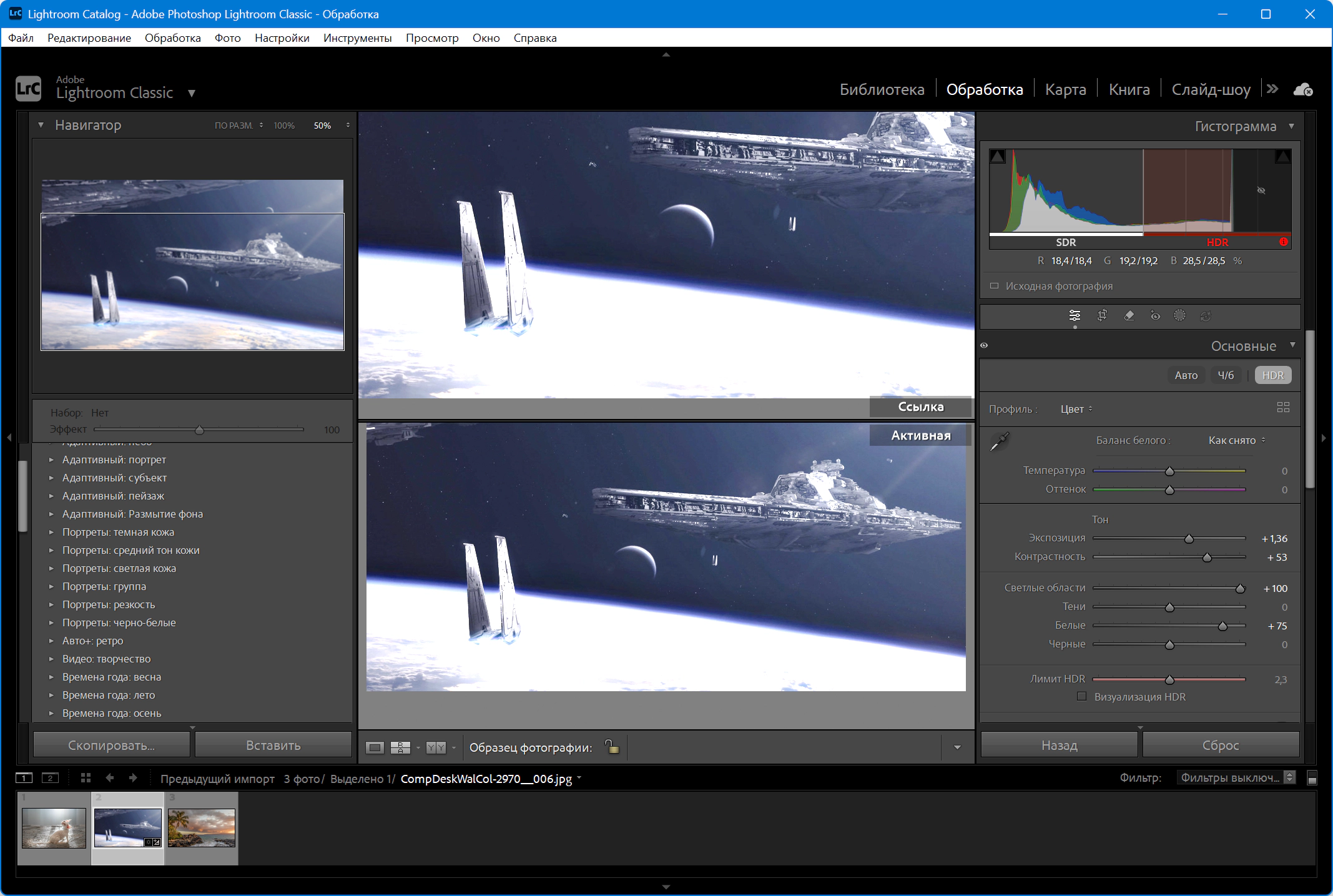Click the Сброс button
Screen dimensions: 1333x896
coord(1220,745)
